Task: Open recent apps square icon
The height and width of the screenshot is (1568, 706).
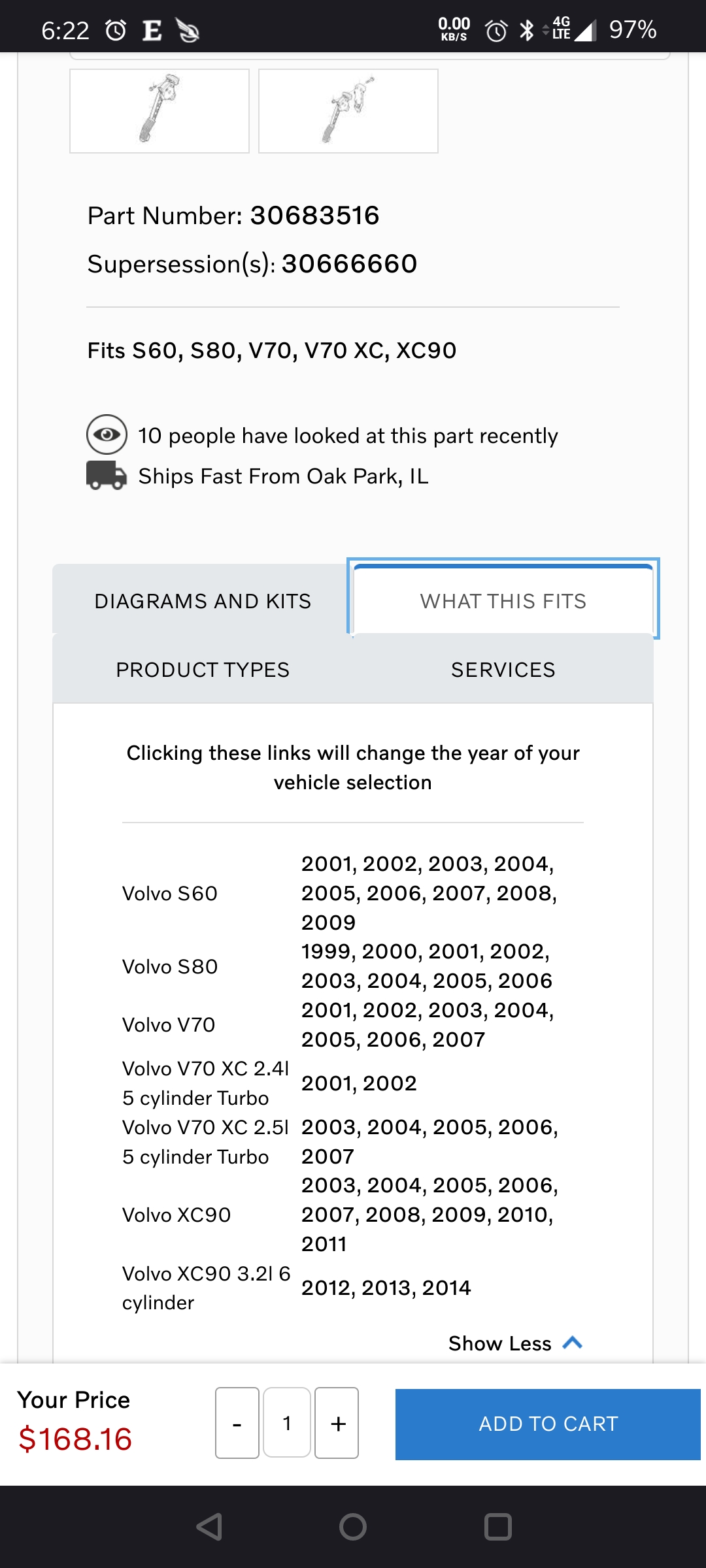Action: [497, 1527]
